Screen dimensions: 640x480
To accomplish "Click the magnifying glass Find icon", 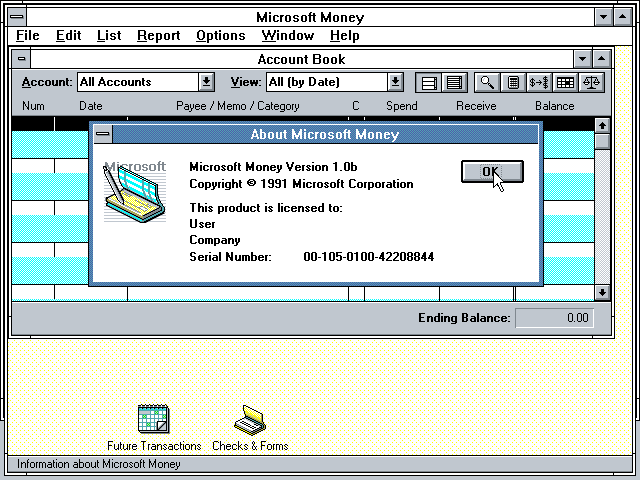I will [x=487, y=82].
